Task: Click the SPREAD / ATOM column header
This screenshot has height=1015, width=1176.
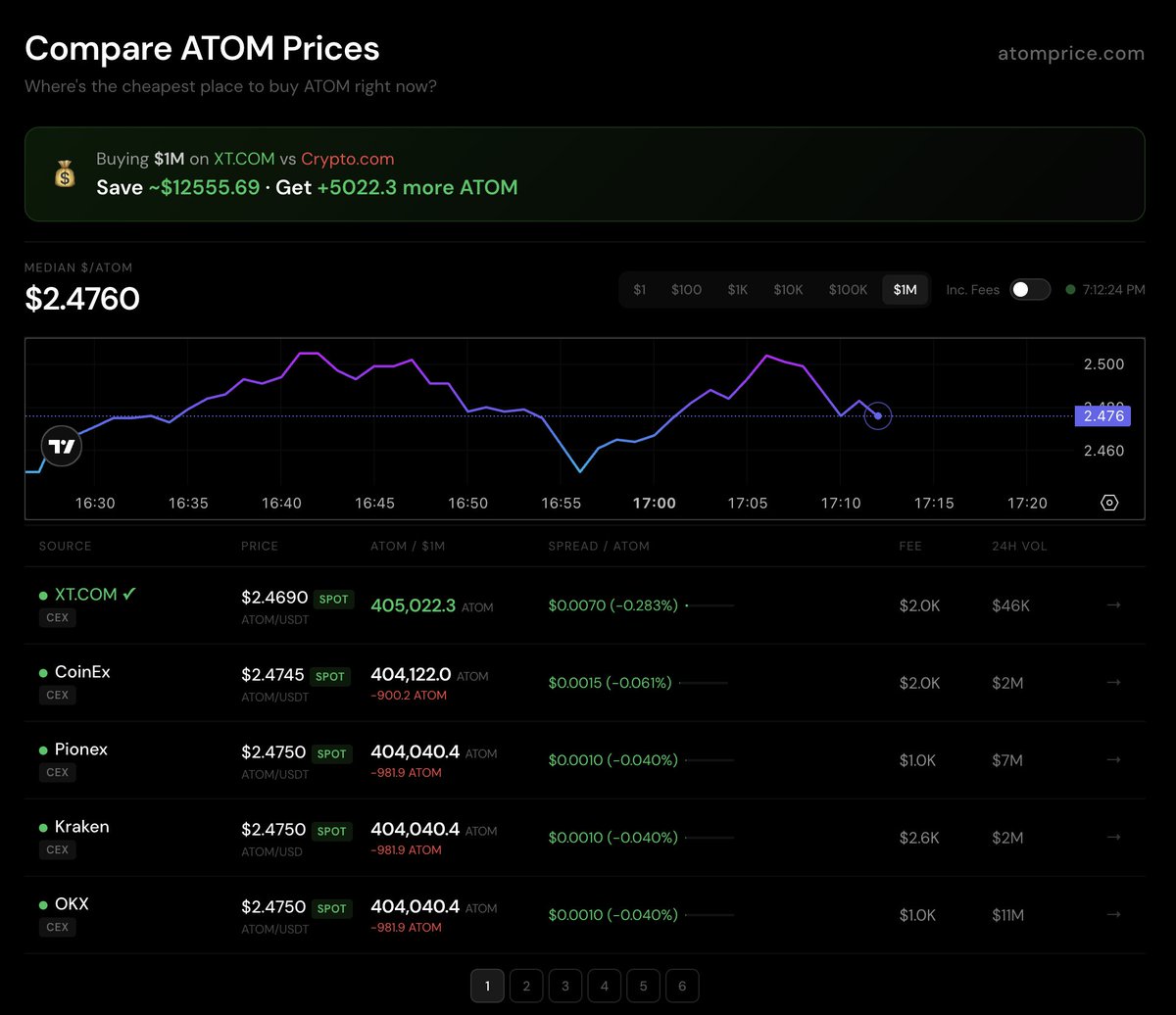Action: (599, 546)
